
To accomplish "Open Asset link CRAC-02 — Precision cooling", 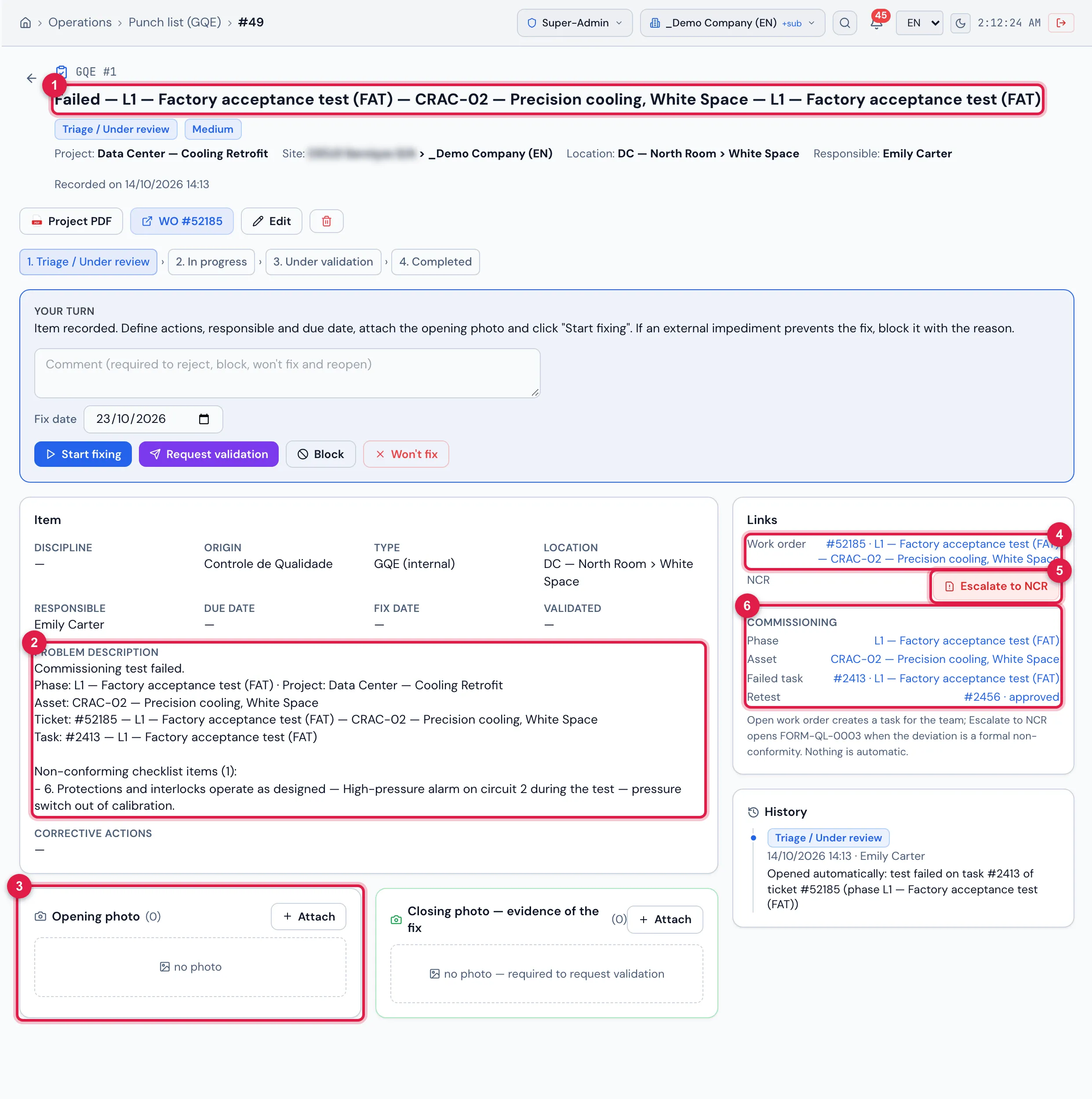I will point(945,659).
